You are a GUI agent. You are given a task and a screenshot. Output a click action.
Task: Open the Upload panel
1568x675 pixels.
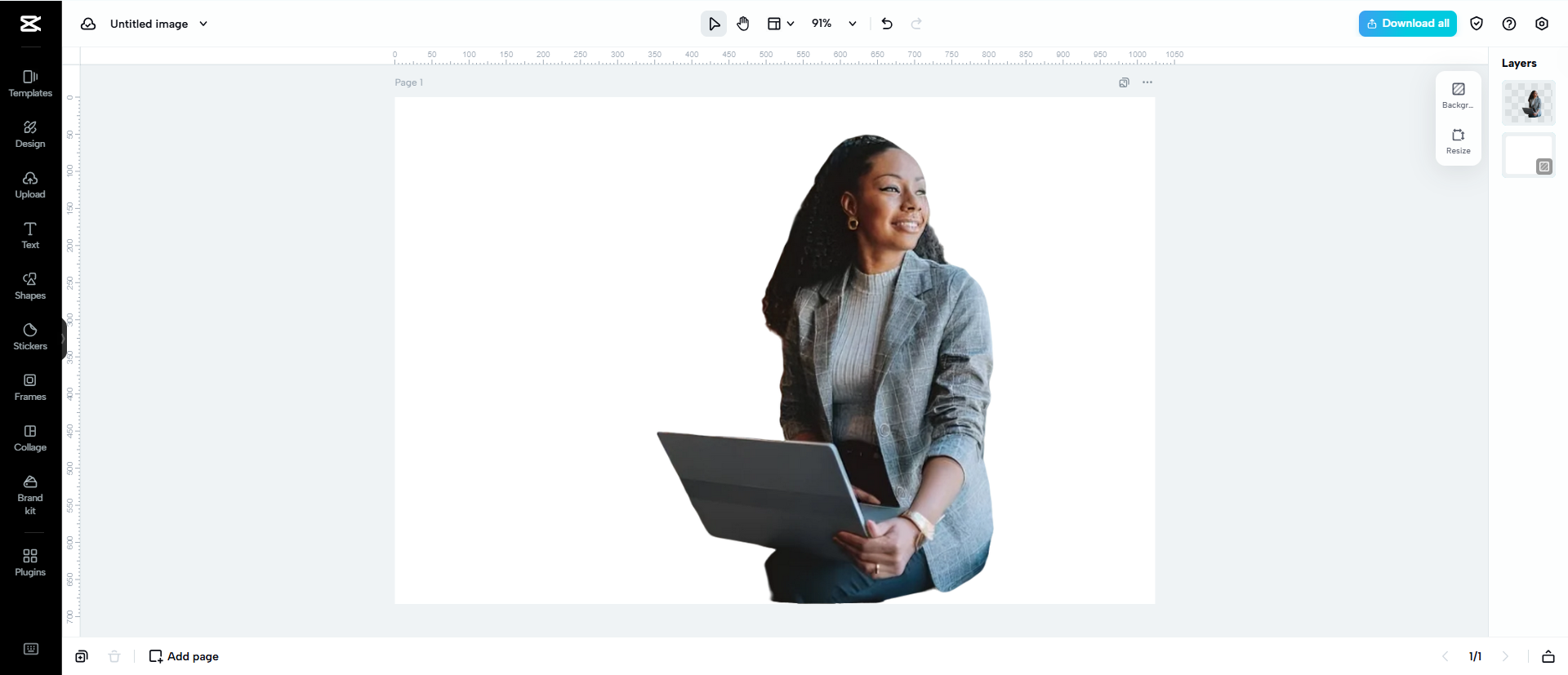pyautogui.click(x=30, y=184)
